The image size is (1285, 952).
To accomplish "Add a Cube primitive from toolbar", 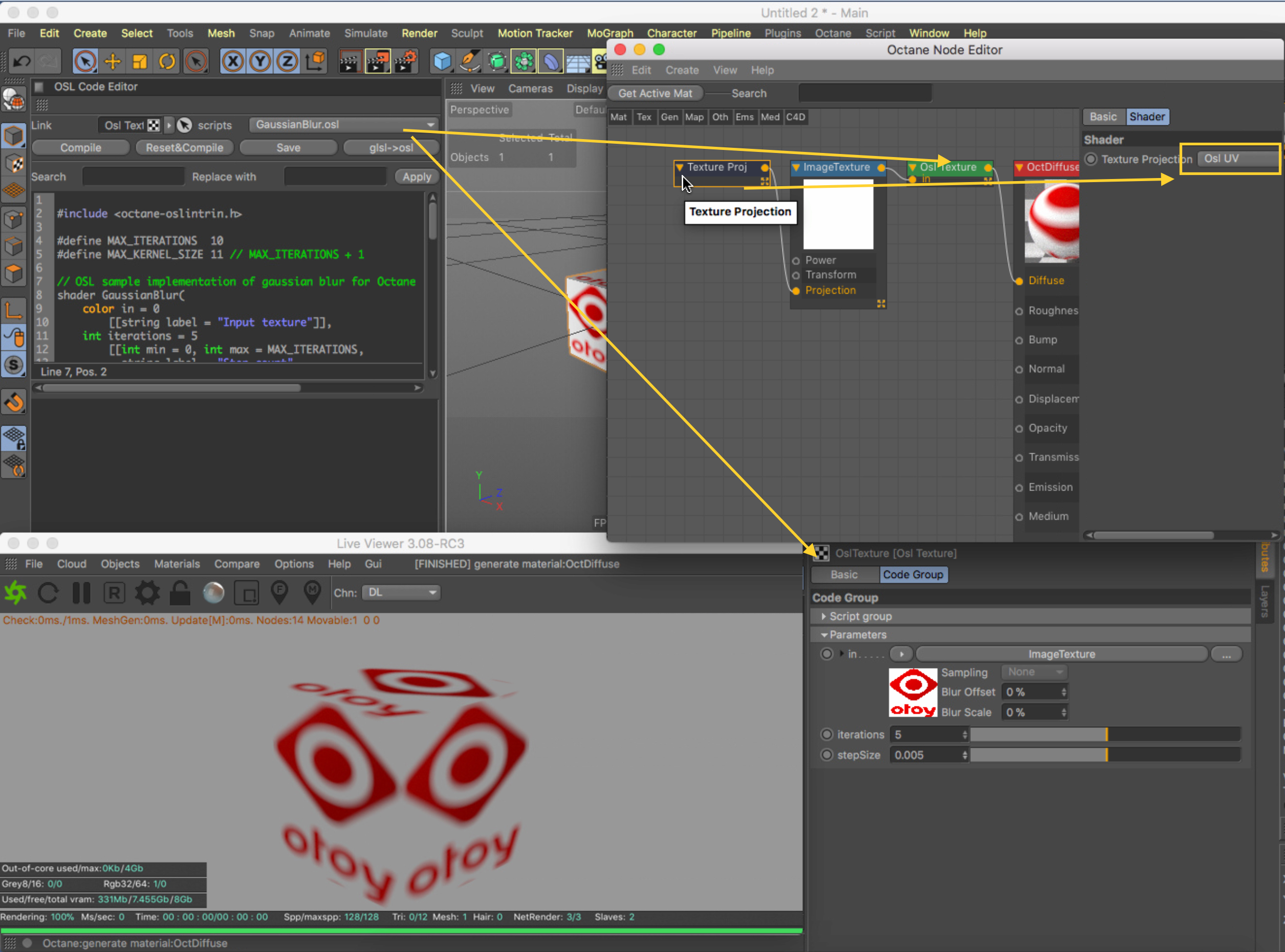I will pyautogui.click(x=442, y=61).
